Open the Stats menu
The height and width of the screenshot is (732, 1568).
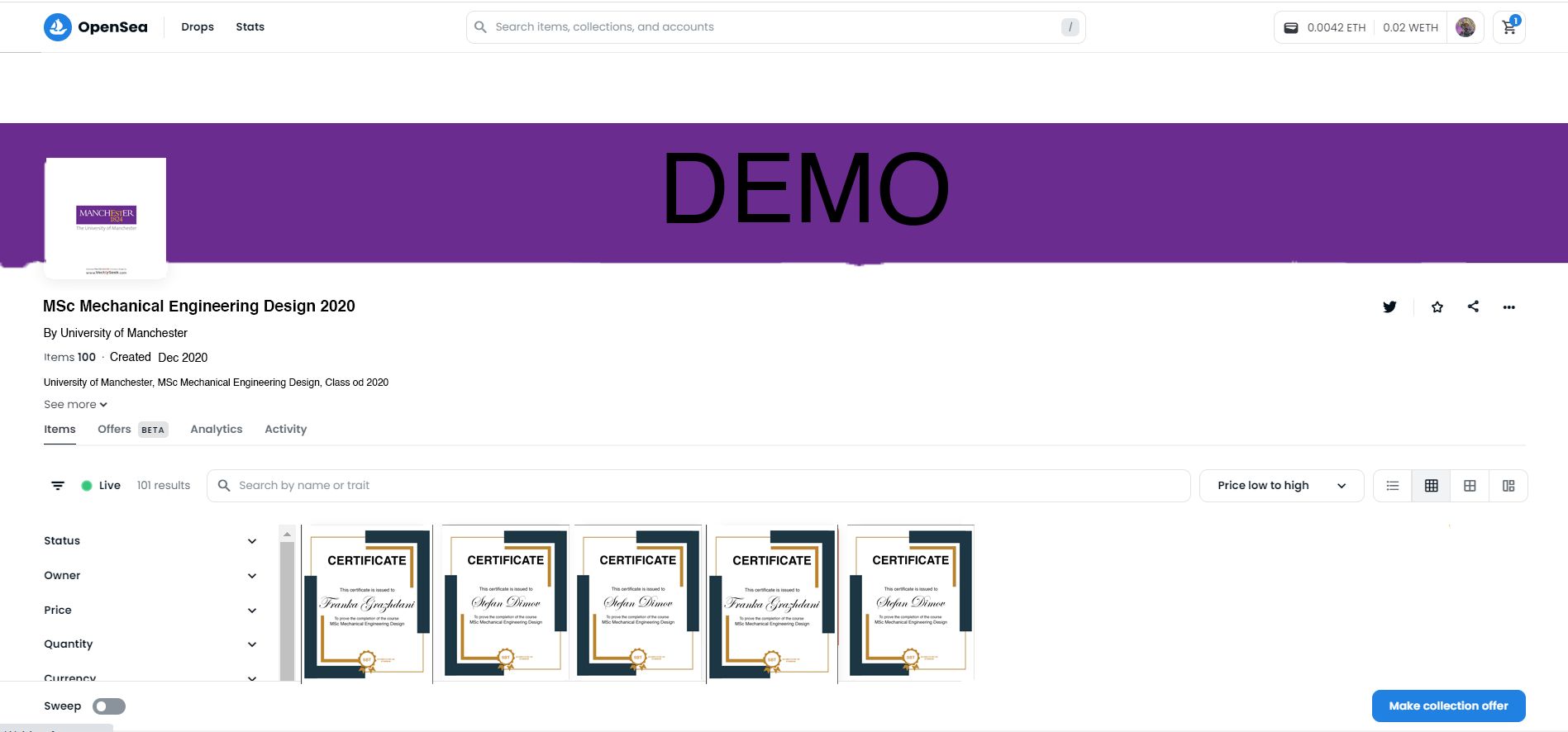(x=250, y=27)
